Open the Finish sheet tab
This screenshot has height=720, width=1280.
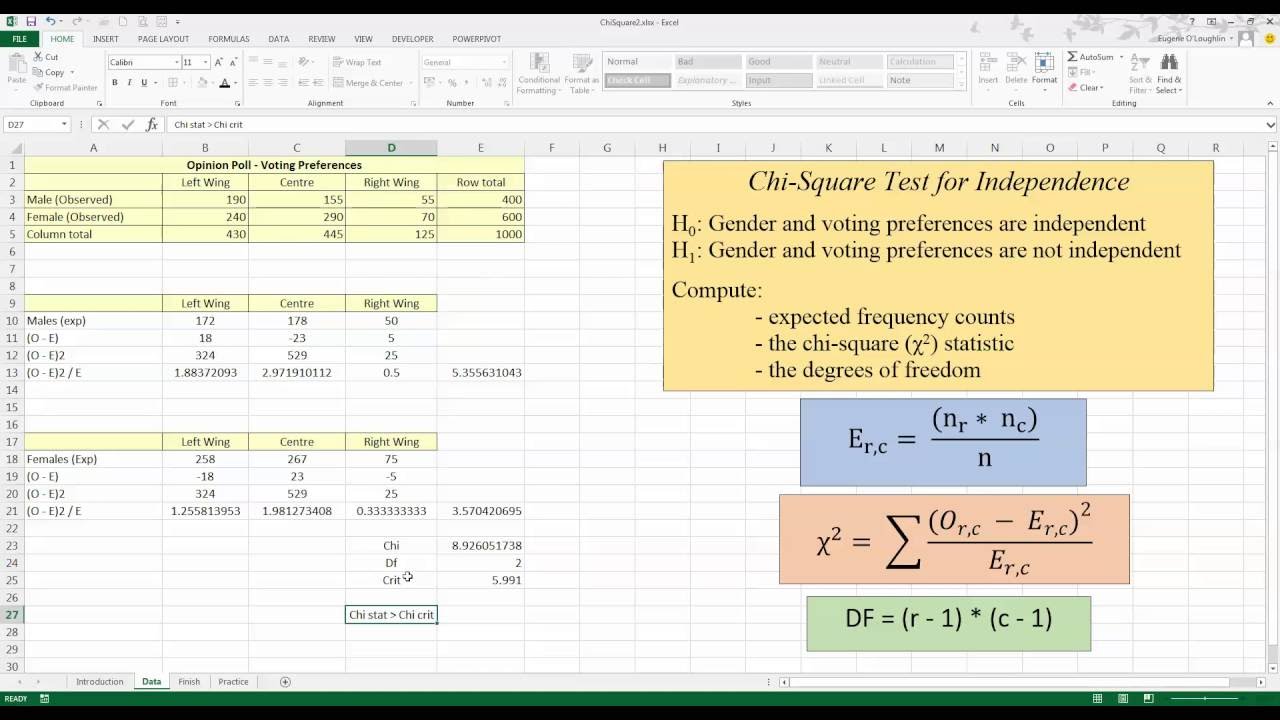189,682
